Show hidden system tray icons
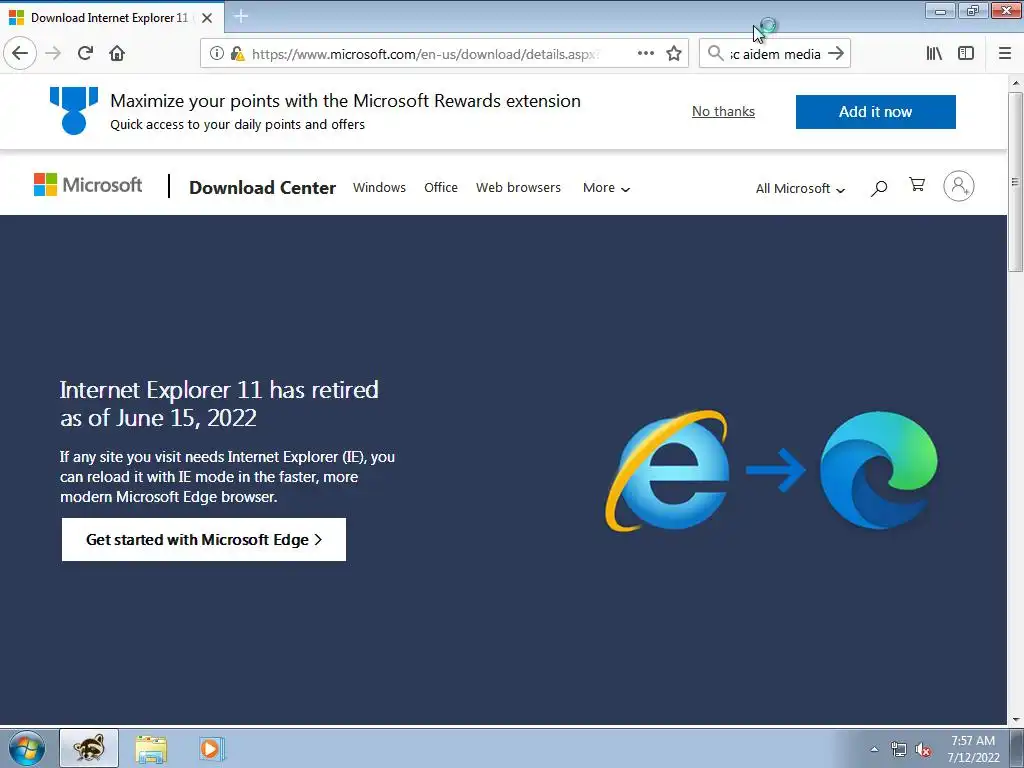Screen dimensions: 1024x768 click(874, 749)
